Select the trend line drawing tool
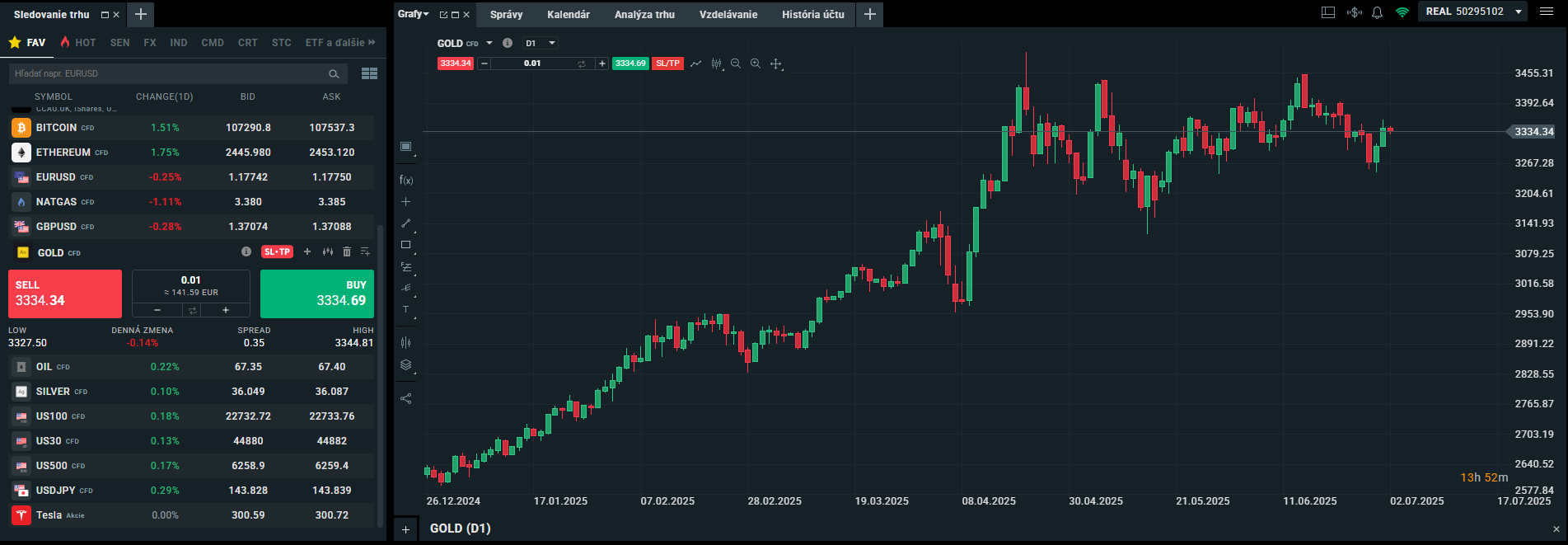Screen dimensions: 1568x545 [405, 223]
